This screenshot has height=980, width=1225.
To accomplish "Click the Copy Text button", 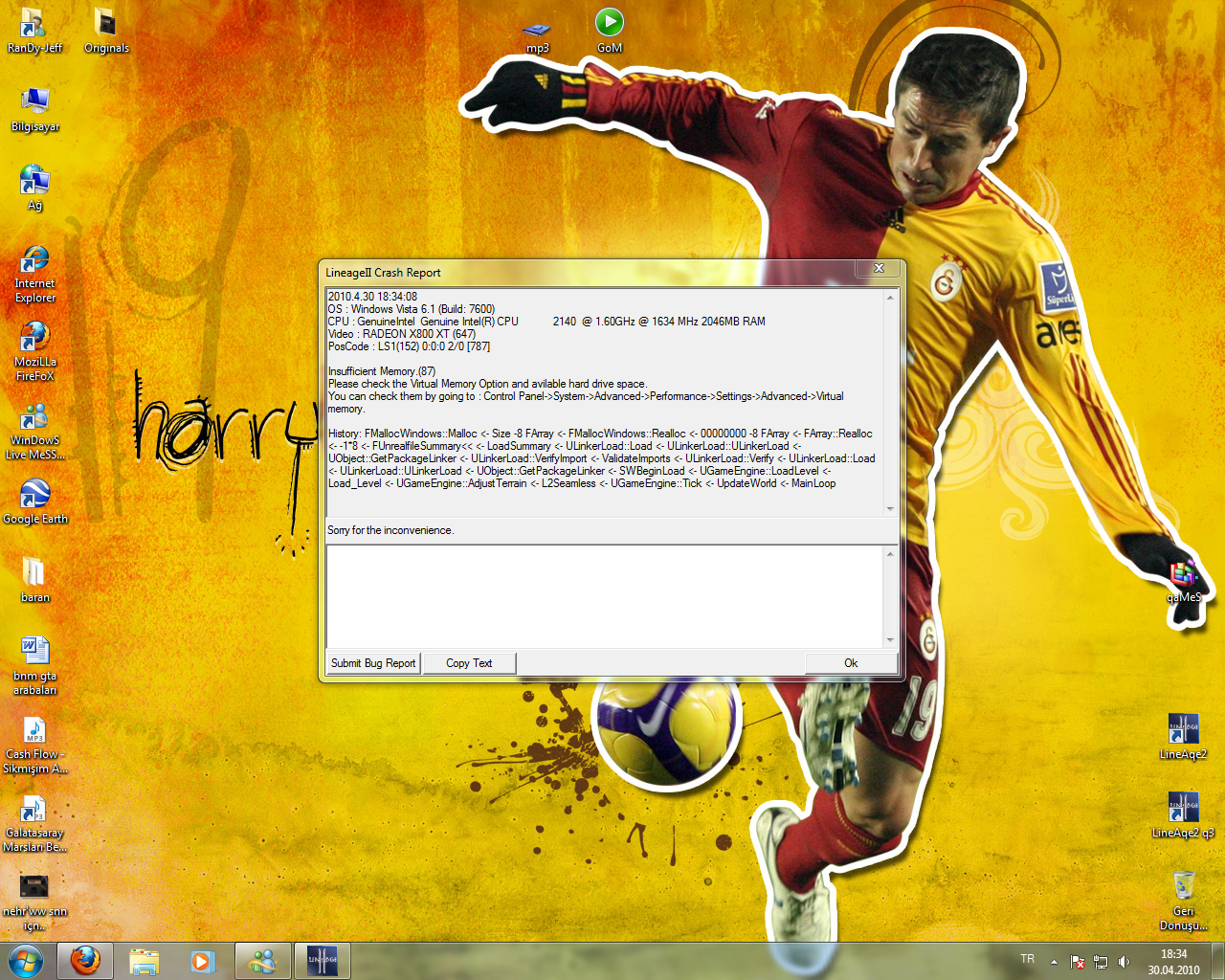I will (x=469, y=663).
